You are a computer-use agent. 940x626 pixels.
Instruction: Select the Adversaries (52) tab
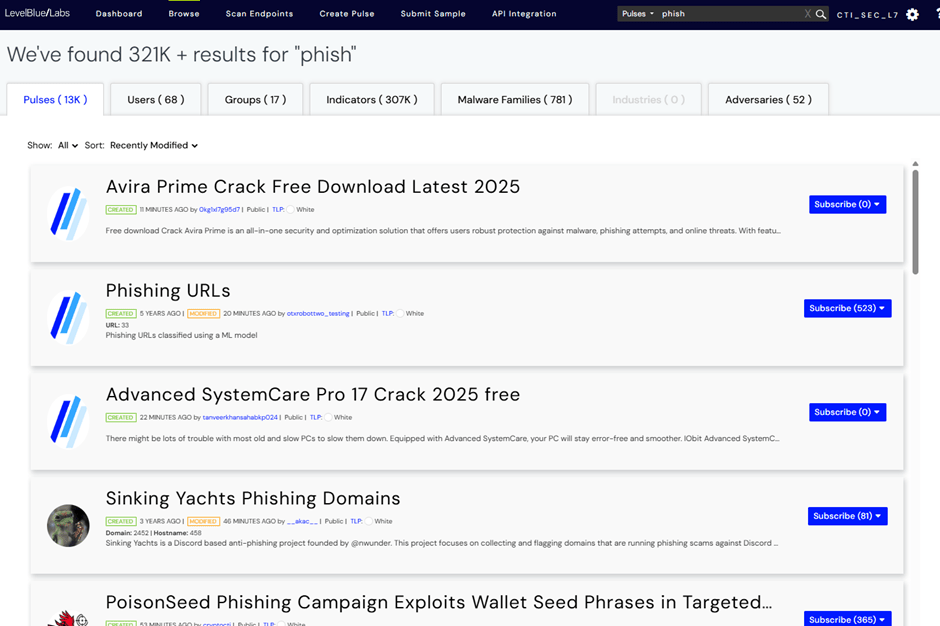pyautogui.click(x=768, y=100)
